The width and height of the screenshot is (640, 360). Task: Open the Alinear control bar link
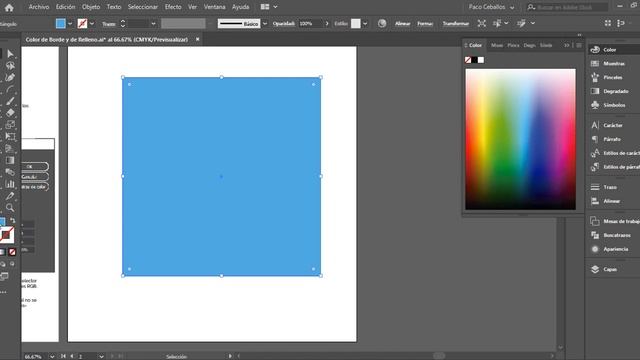click(x=402, y=24)
